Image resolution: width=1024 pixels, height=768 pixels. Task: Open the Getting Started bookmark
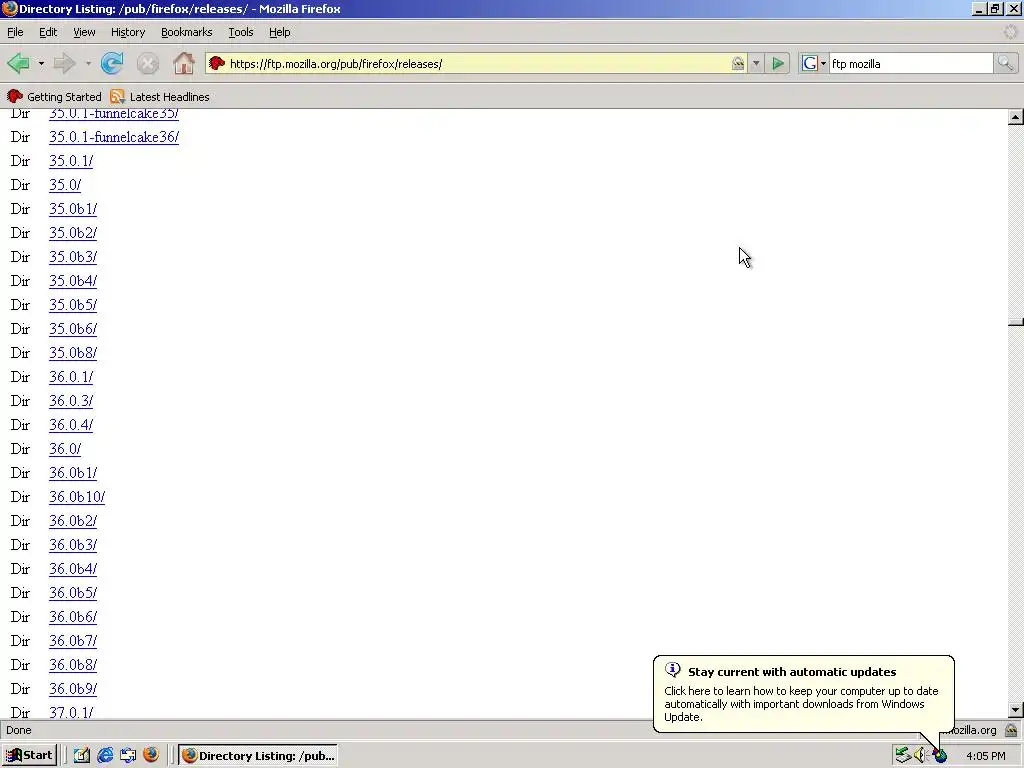point(54,97)
